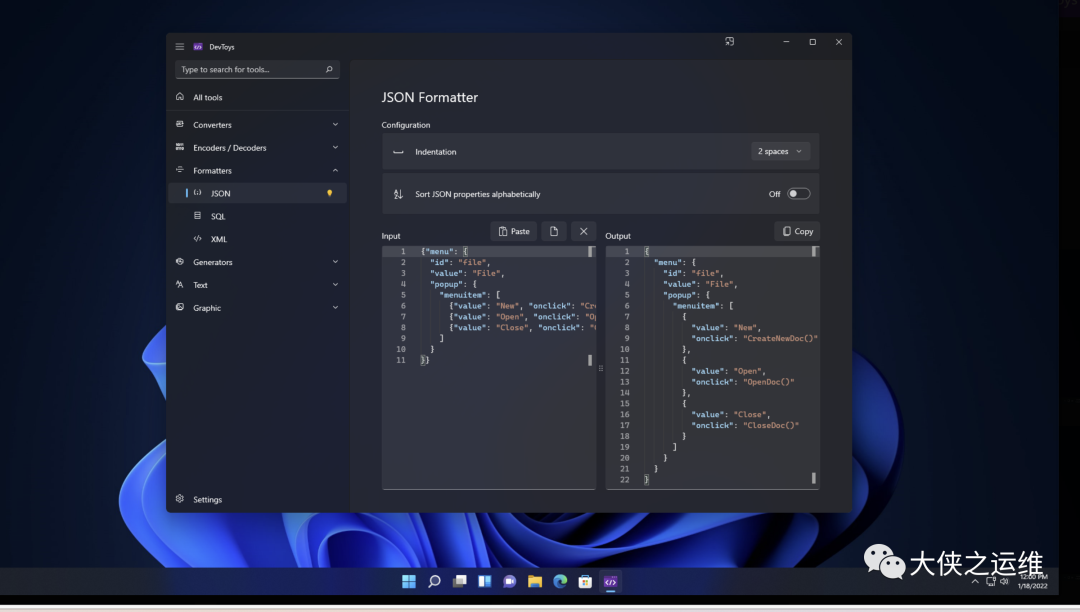Click the alphabetical sort icon

click(398, 194)
